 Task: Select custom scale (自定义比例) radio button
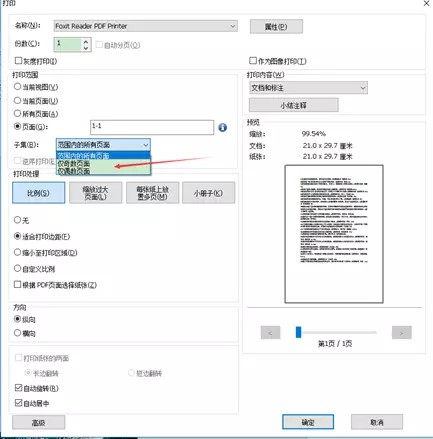(17, 268)
